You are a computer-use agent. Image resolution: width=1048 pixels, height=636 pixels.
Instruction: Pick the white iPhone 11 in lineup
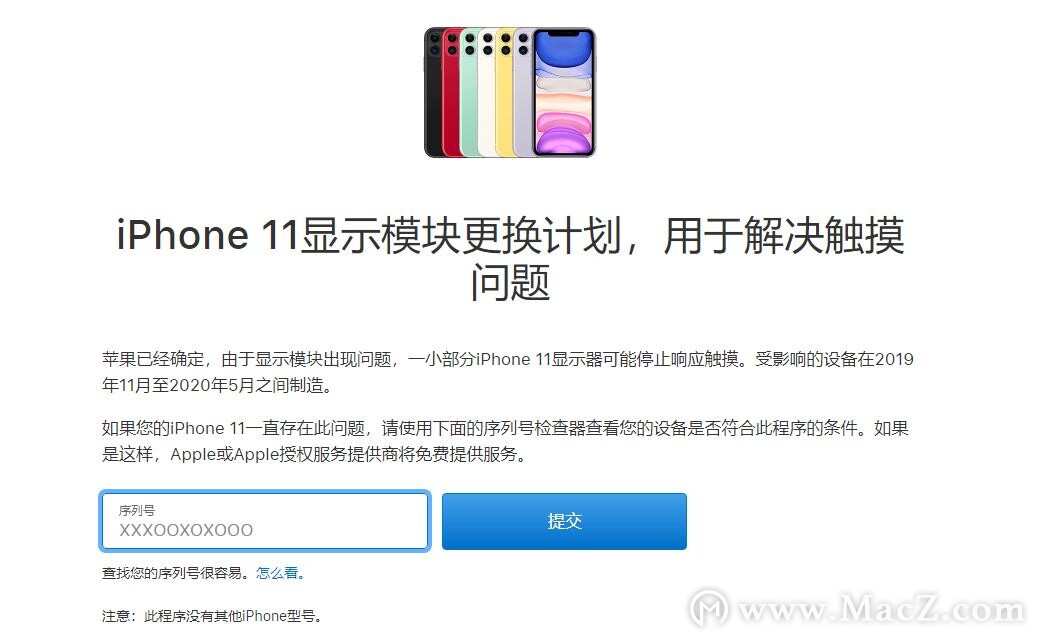487,94
